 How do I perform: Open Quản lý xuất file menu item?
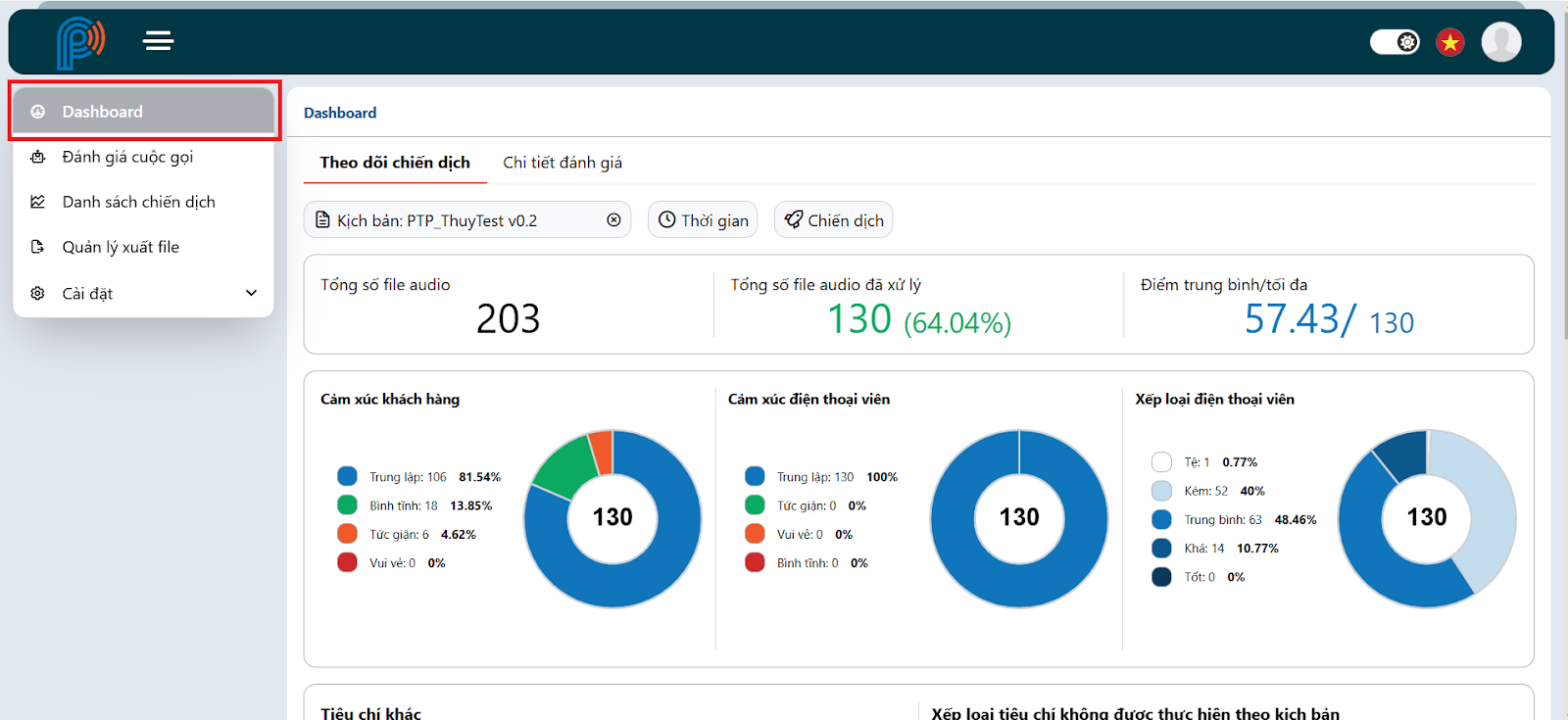[144, 247]
